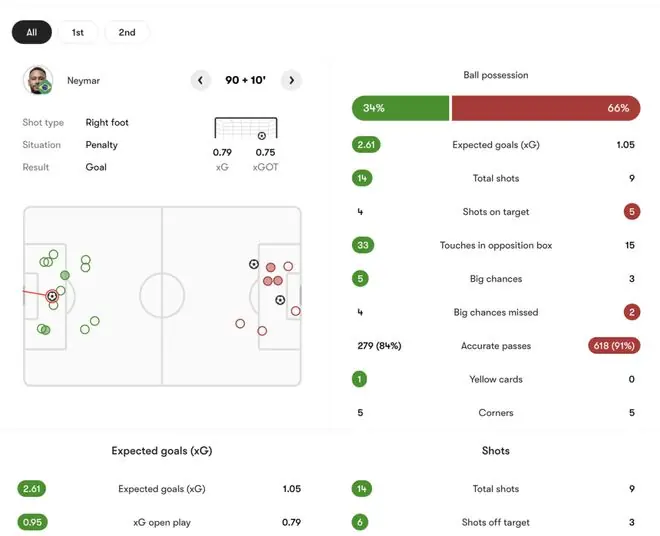The image size is (660, 536).
Task: Click Neymar's player avatar
Action: coord(38,80)
